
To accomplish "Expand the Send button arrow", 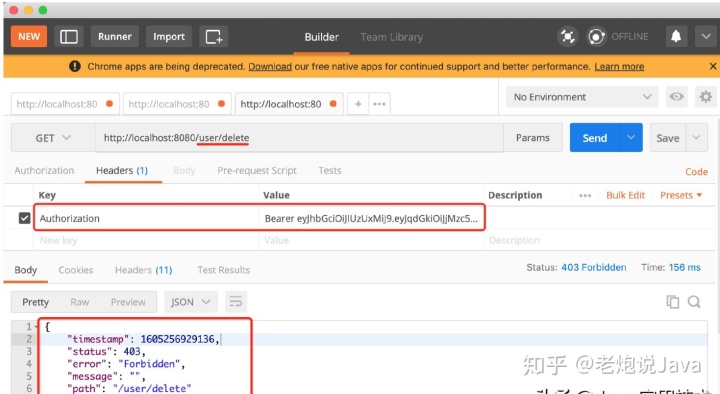I will 631,137.
